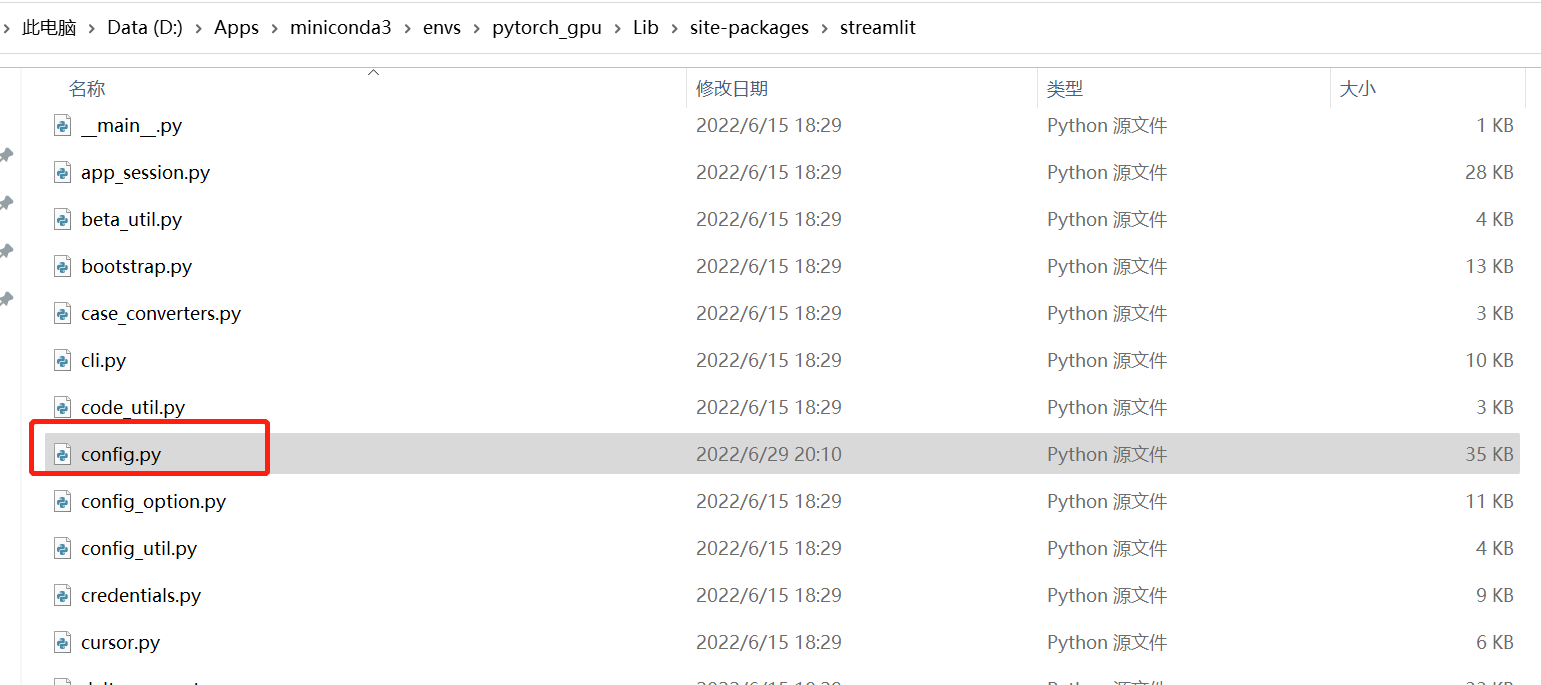Sort files by the 类型 column header
The image size is (1541, 685).
coord(1065,89)
